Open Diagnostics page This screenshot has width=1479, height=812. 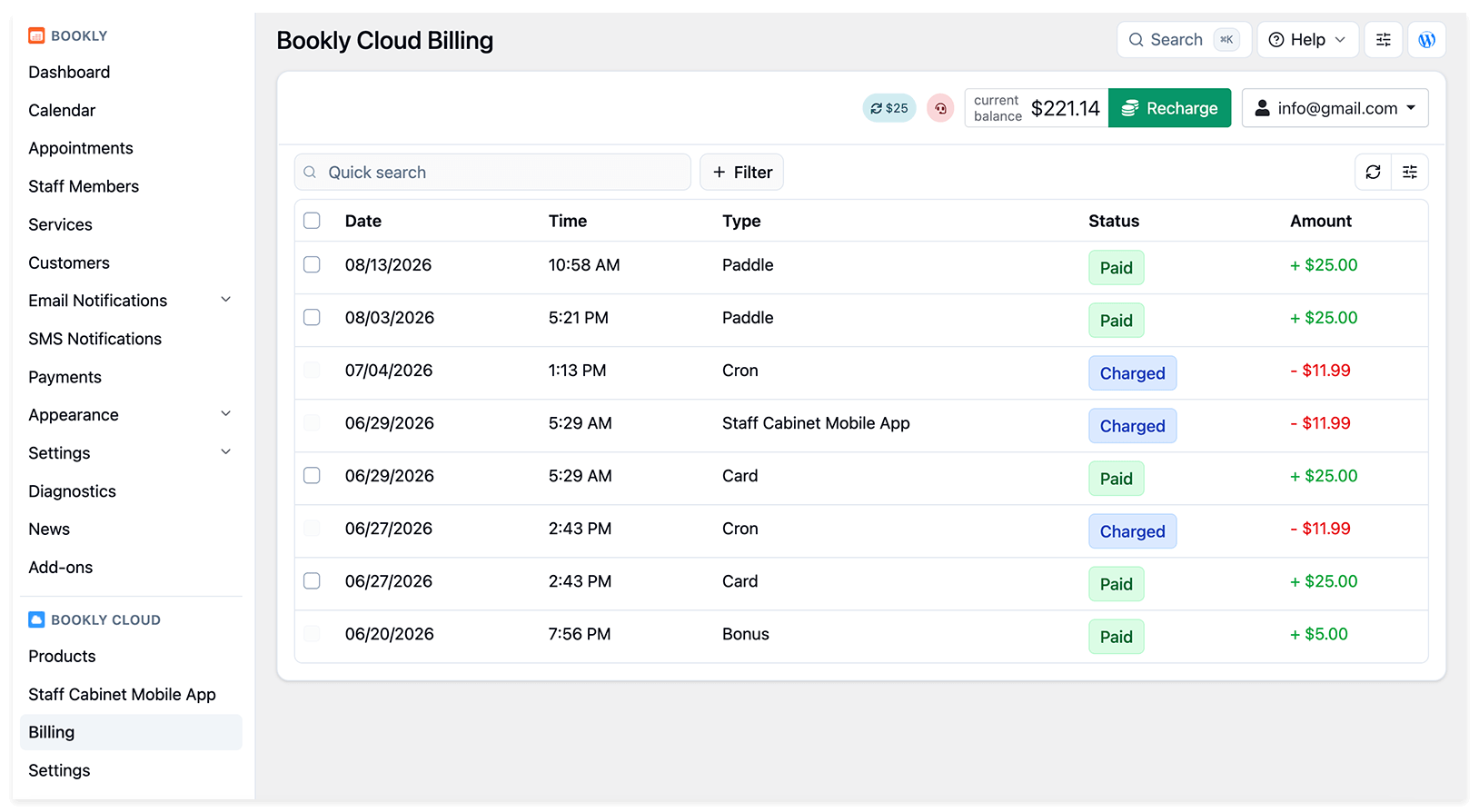73,491
